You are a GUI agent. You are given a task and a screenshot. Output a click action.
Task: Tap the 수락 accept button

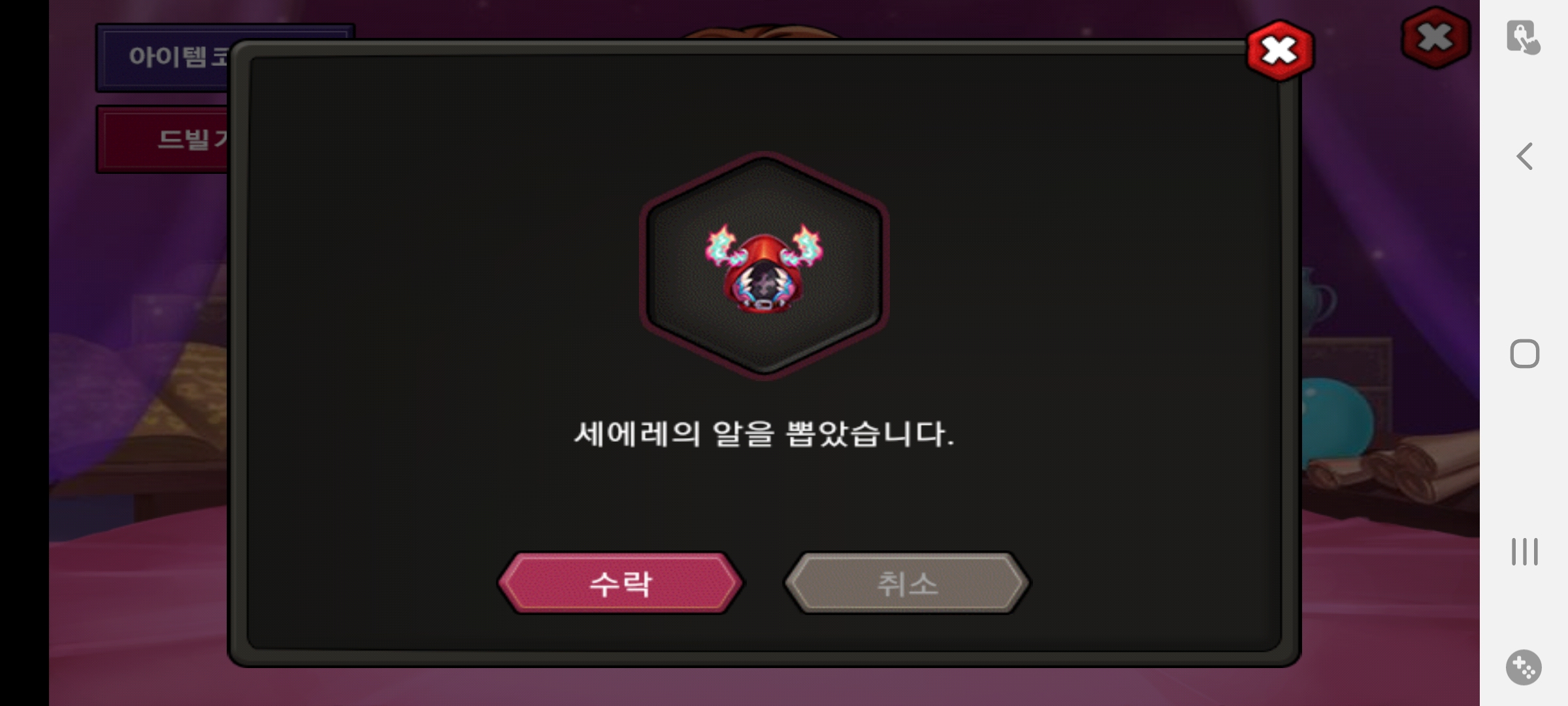[620, 583]
